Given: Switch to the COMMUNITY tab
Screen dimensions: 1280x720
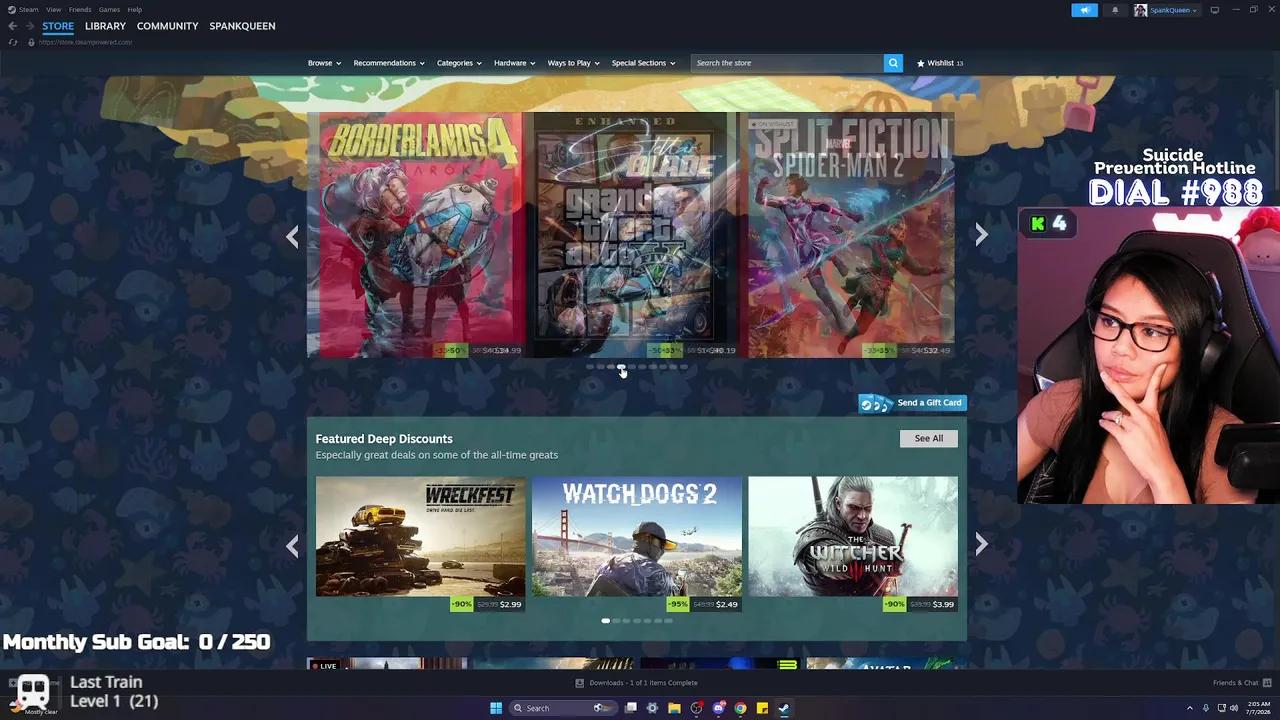Looking at the screenshot, I should (167, 26).
